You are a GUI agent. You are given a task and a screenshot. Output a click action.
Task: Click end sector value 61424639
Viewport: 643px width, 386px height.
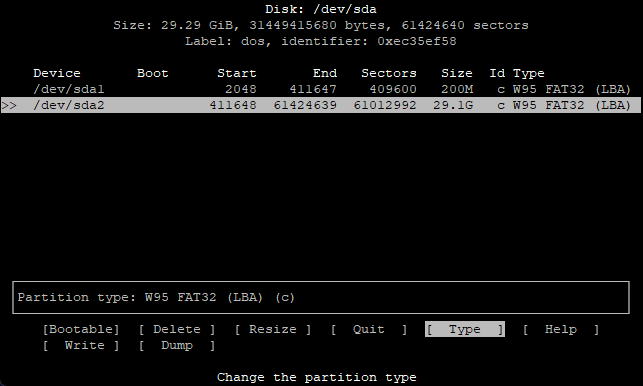pyautogui.click(x=305, y=105)
